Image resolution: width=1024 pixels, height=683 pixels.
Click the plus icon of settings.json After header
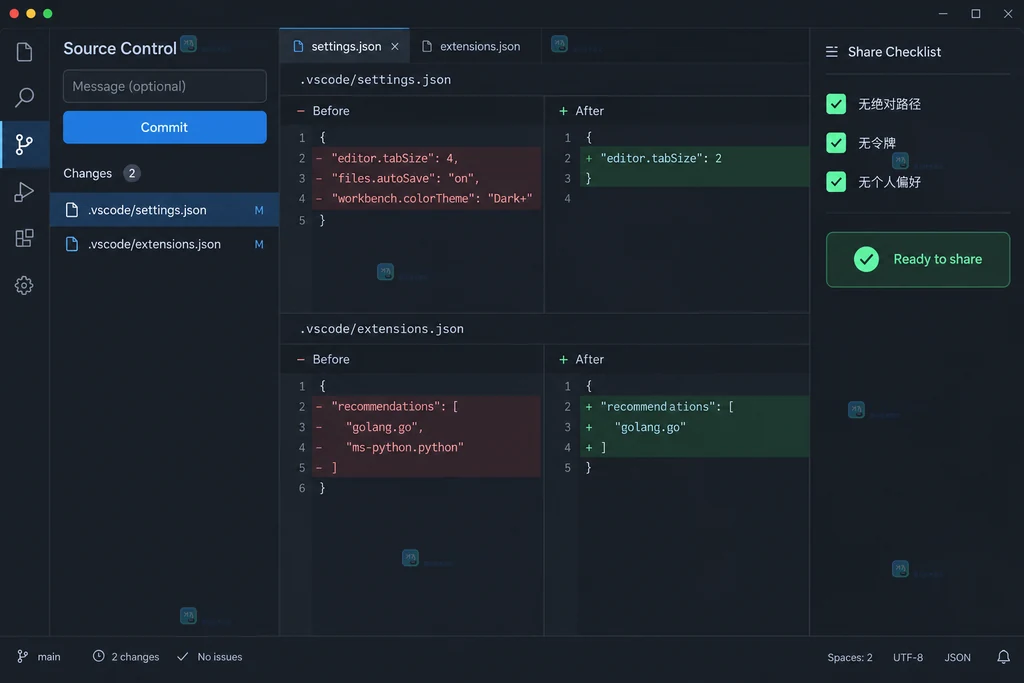pos(563,111)
